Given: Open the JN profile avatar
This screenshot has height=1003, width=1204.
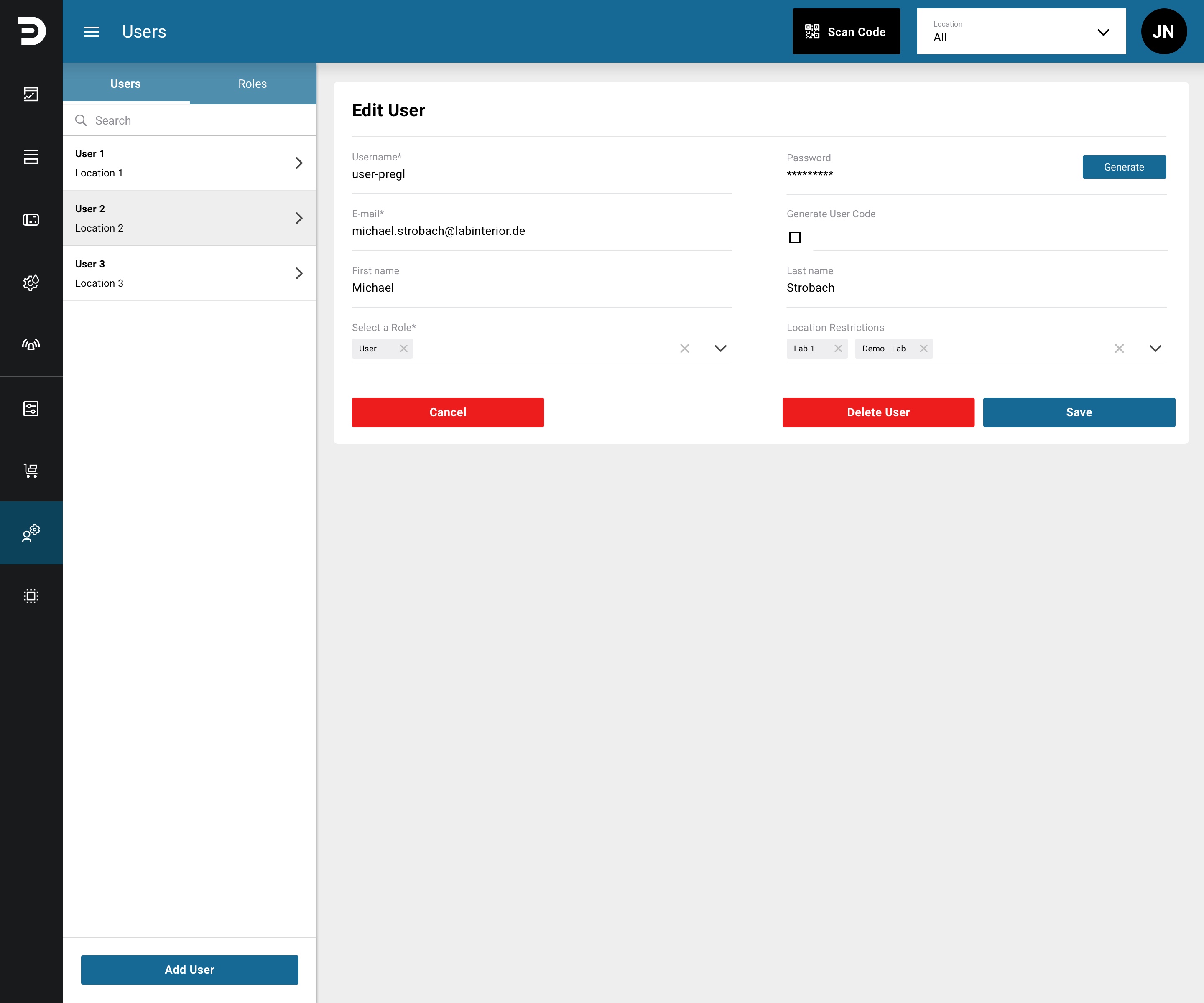Looking at the screenshot, I should (1164, 31).
